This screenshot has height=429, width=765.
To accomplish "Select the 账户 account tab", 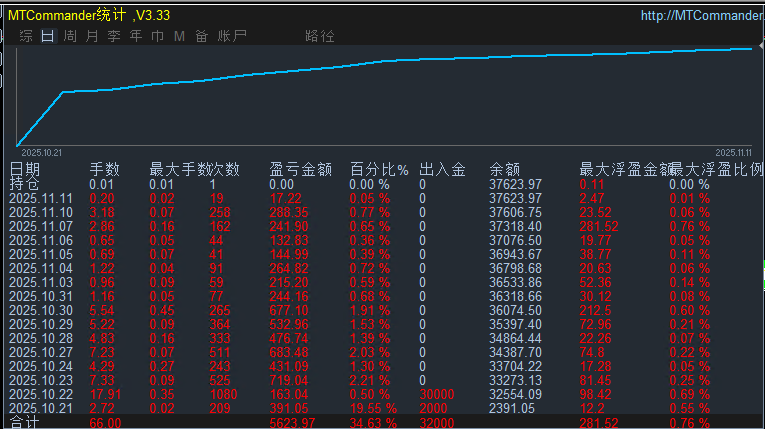I will point(232,36).
